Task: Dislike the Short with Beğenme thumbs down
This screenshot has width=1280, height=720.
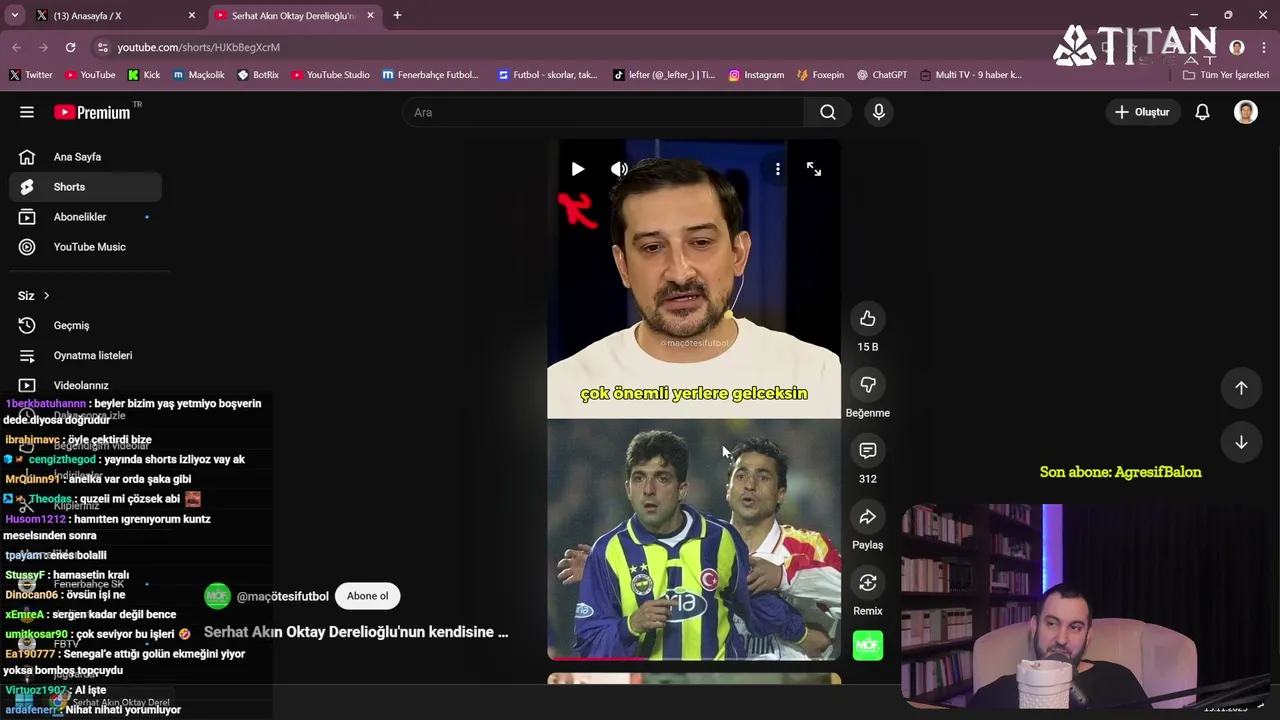Action: (x=867, y=385)
